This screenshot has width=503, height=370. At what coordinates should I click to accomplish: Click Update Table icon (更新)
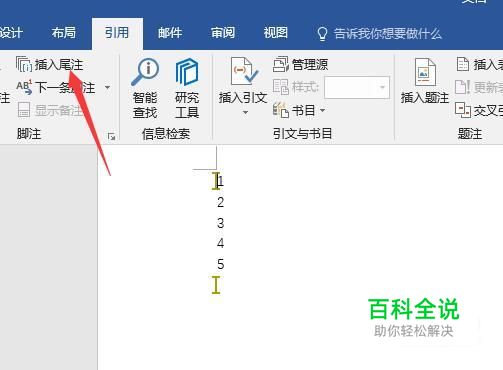click(463, 87)
